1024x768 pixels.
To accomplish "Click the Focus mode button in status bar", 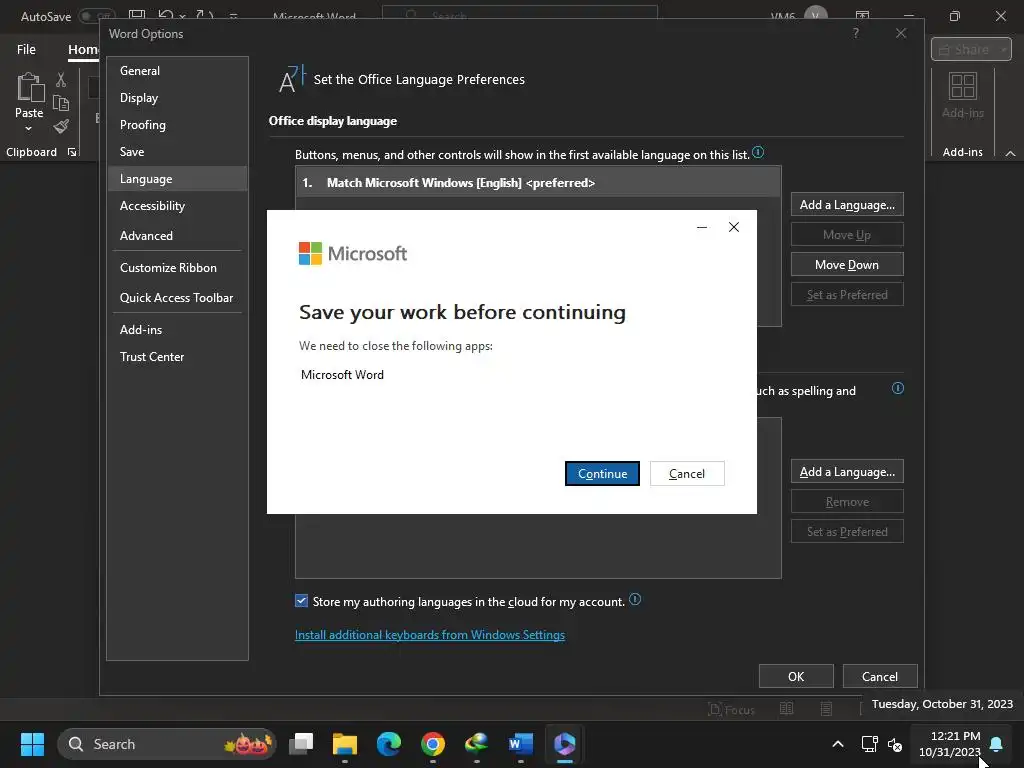I will pos(731,709).
